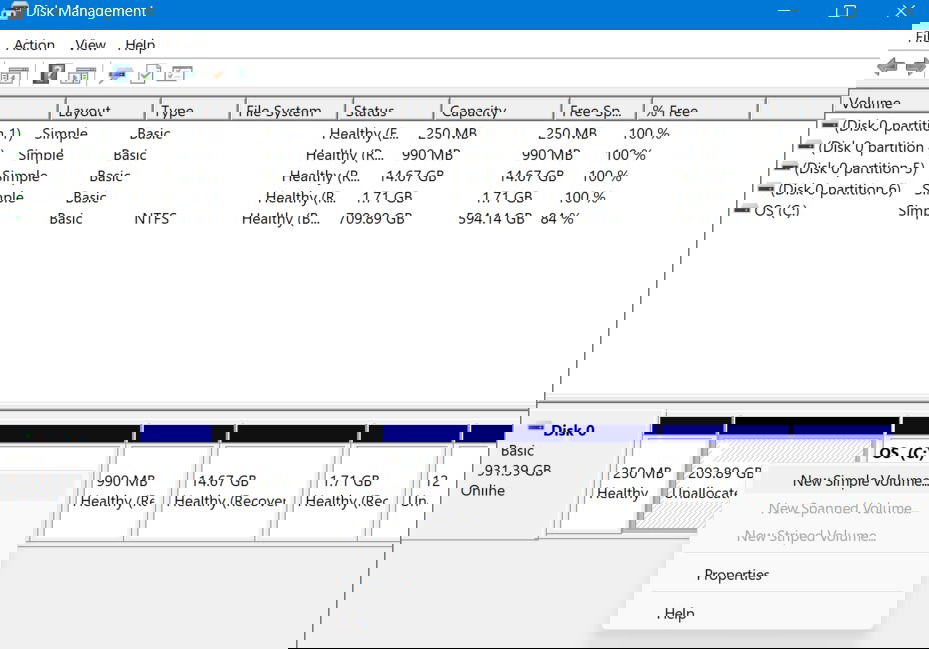Select the OS (C:) volume icon in the list
The height and width of the screenshot is (649, 929).
pyautogui.click(x=743, y=211)
